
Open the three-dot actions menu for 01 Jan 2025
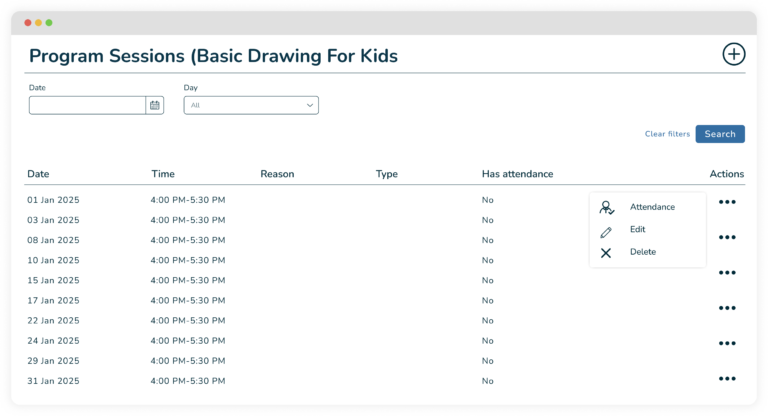click(727, 202)
